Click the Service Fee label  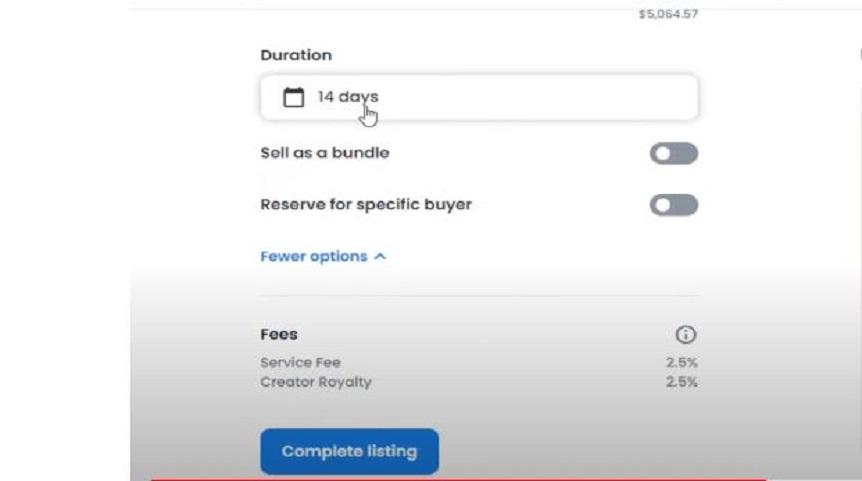[301, 362]
